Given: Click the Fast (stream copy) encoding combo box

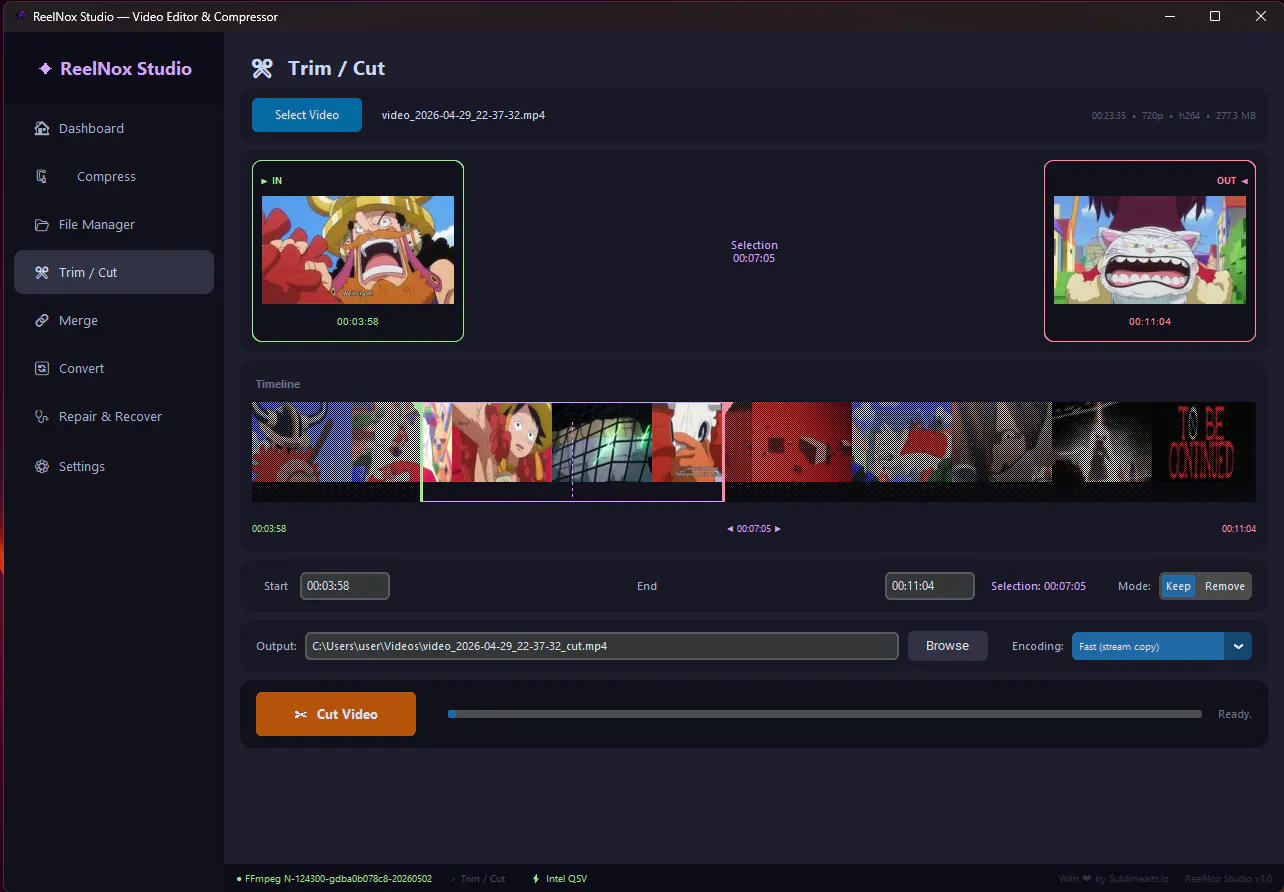Looking at the screenshot, I should 1161,646.
